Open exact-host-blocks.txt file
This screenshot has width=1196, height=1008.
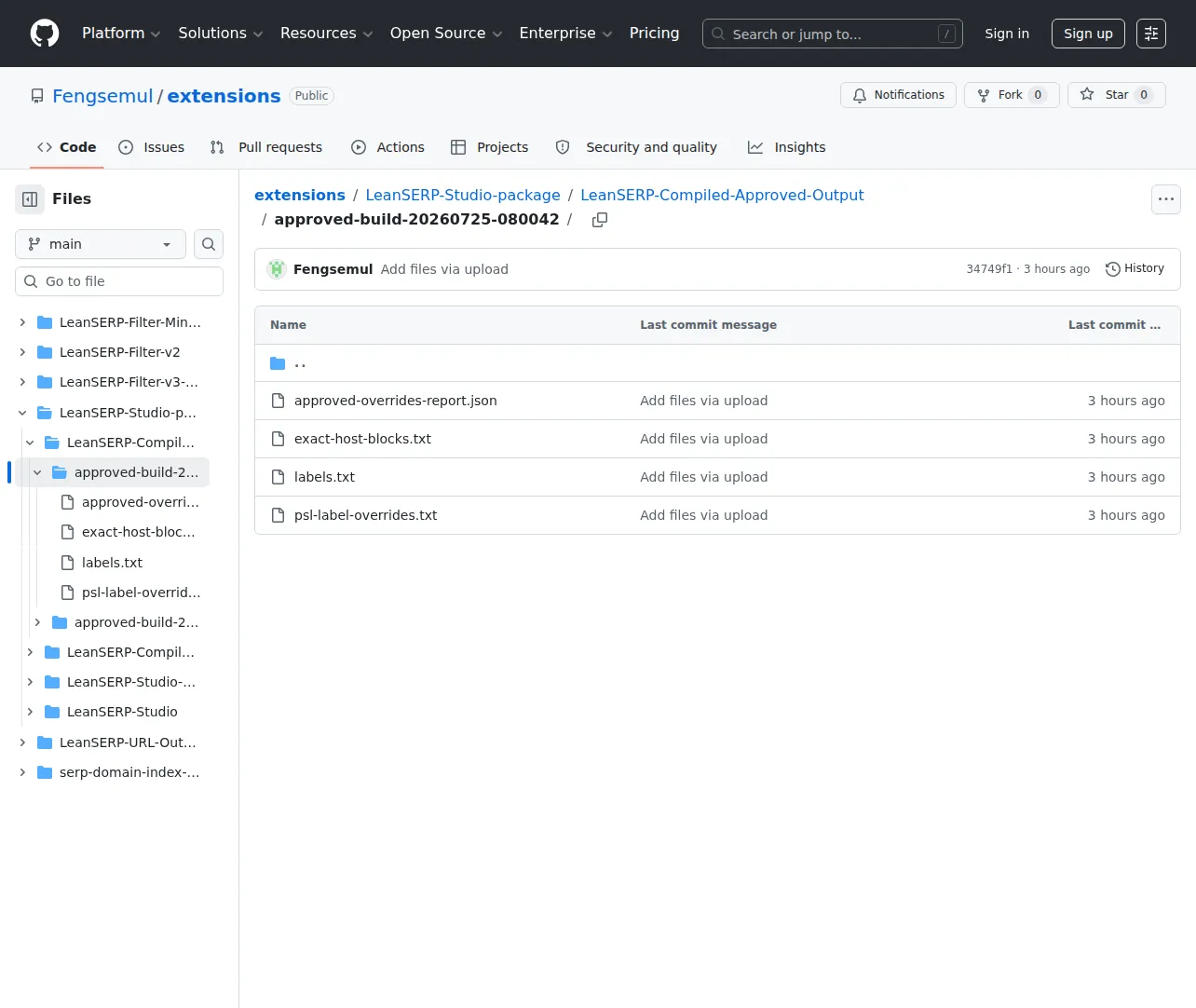(362, 439)
